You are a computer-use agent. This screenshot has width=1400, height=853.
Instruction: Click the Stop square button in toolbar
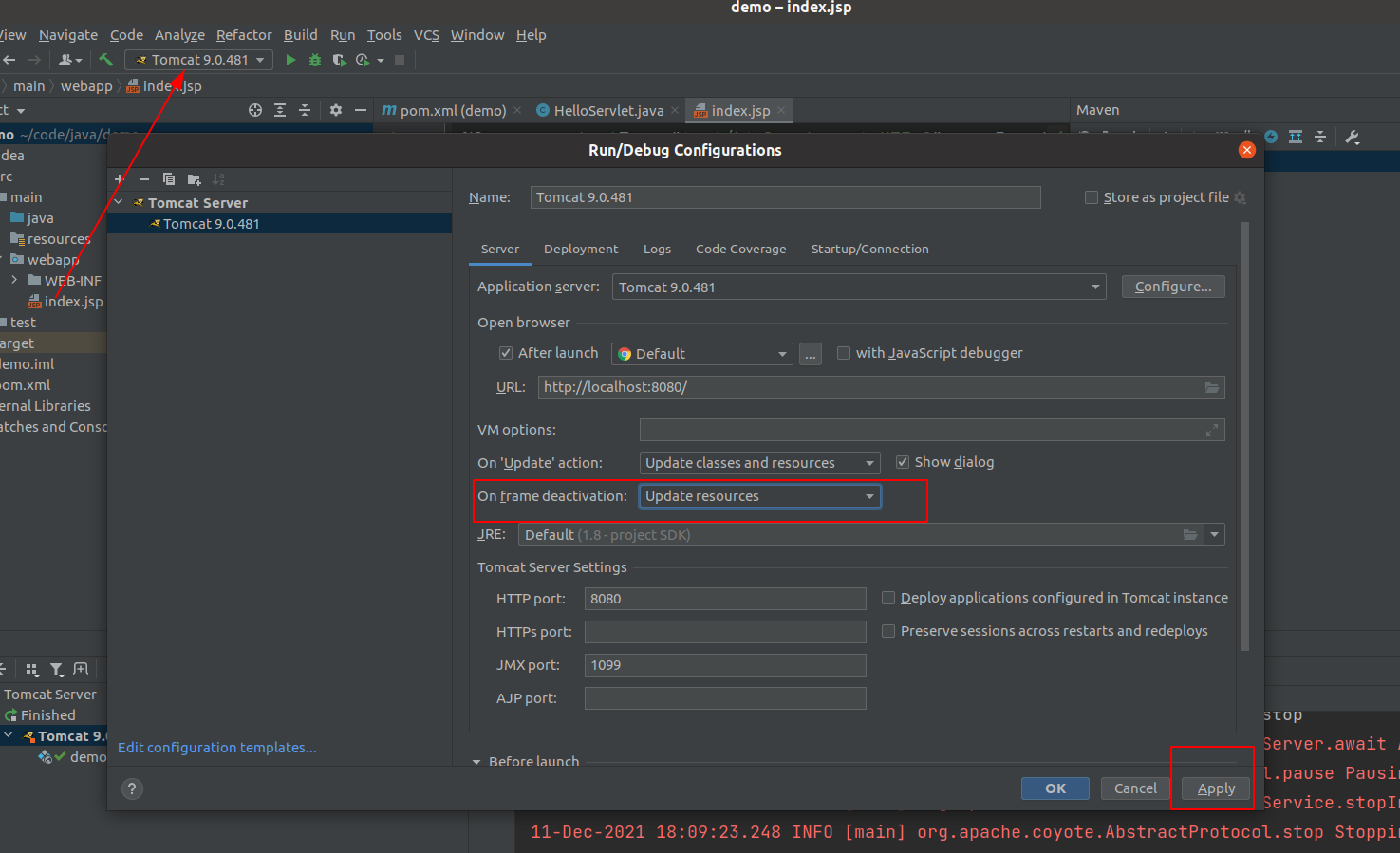(x=400, y=60)
